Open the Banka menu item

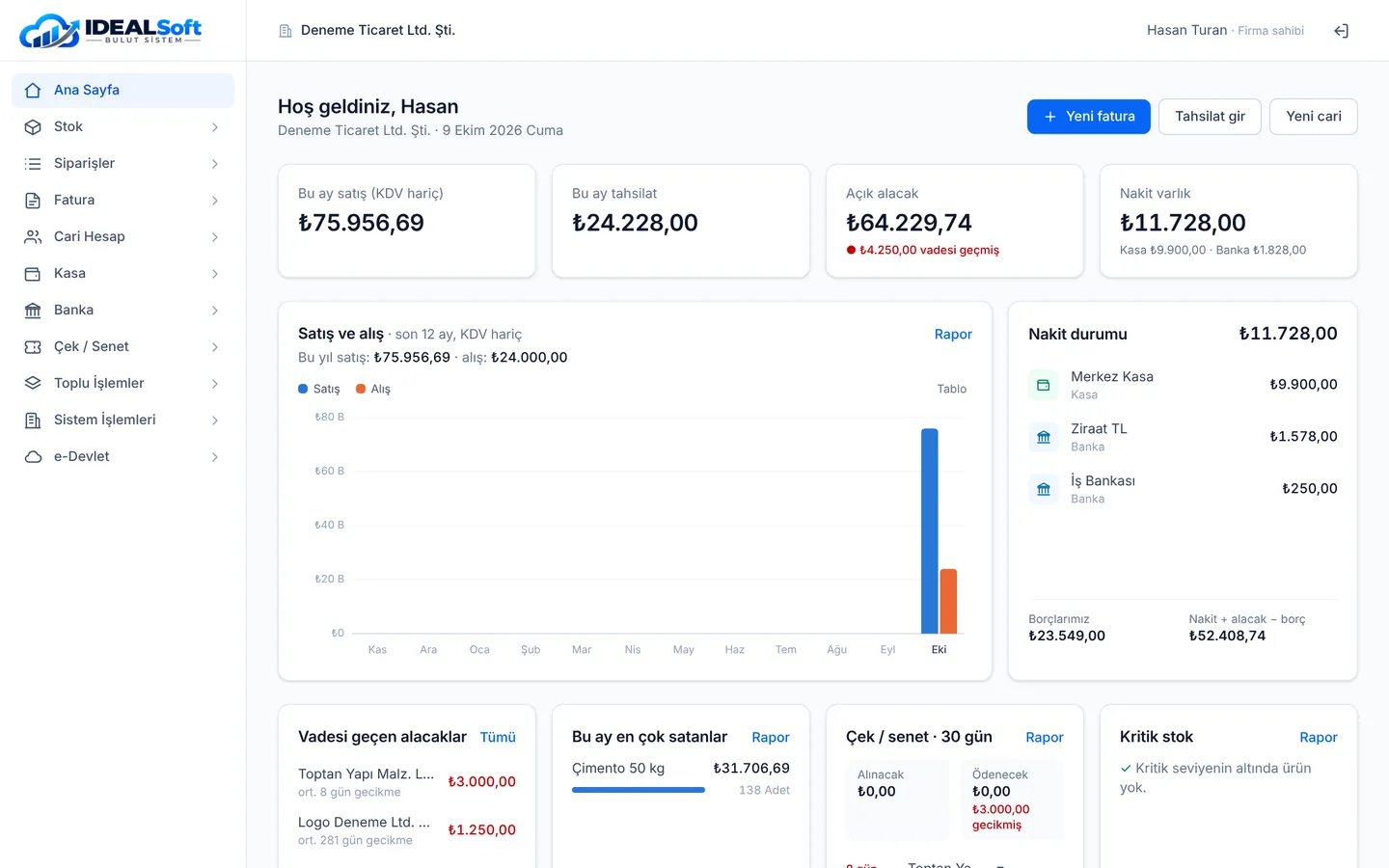[x=123, y=310]
